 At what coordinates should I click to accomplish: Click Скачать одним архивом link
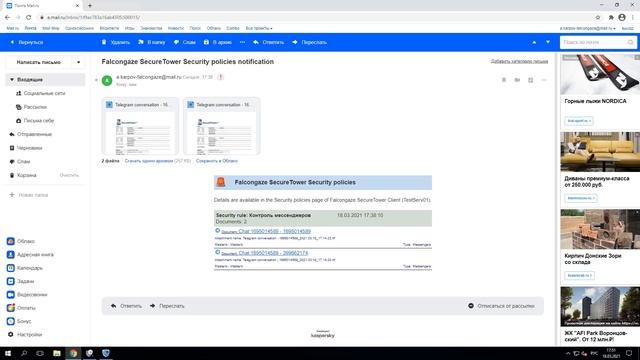[149, 161]
